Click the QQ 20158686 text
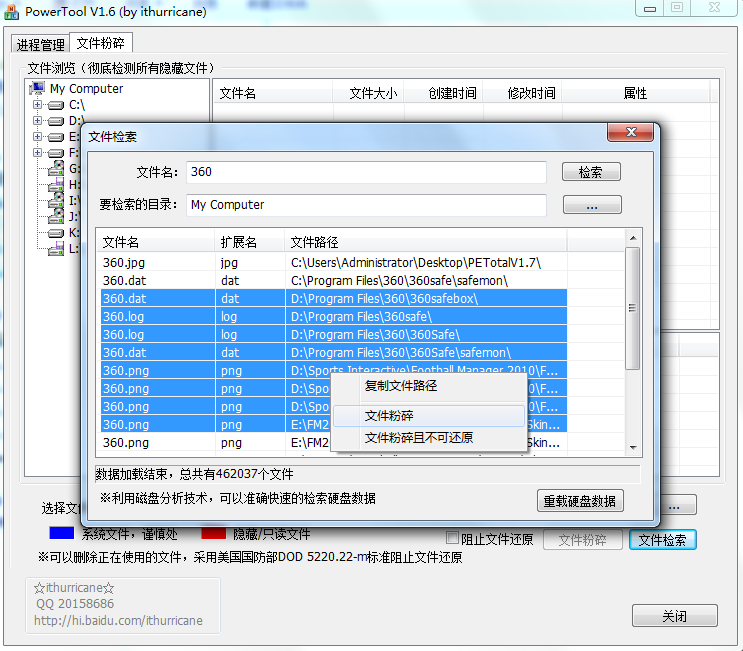Screen dimensions: 743x651 (75, 604)
